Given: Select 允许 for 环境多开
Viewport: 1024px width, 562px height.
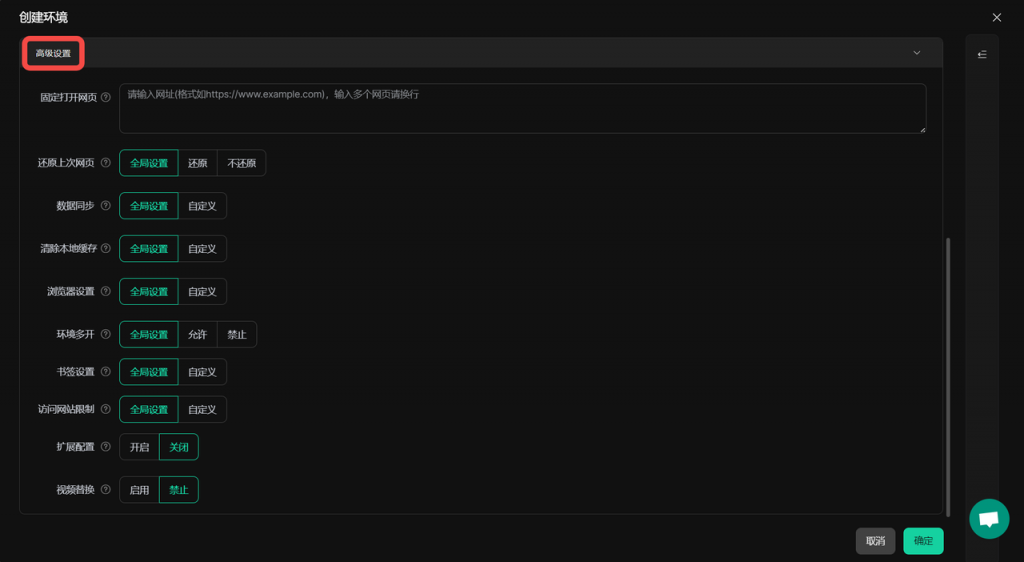Looking at the screenshot, I should coord(197,334).
